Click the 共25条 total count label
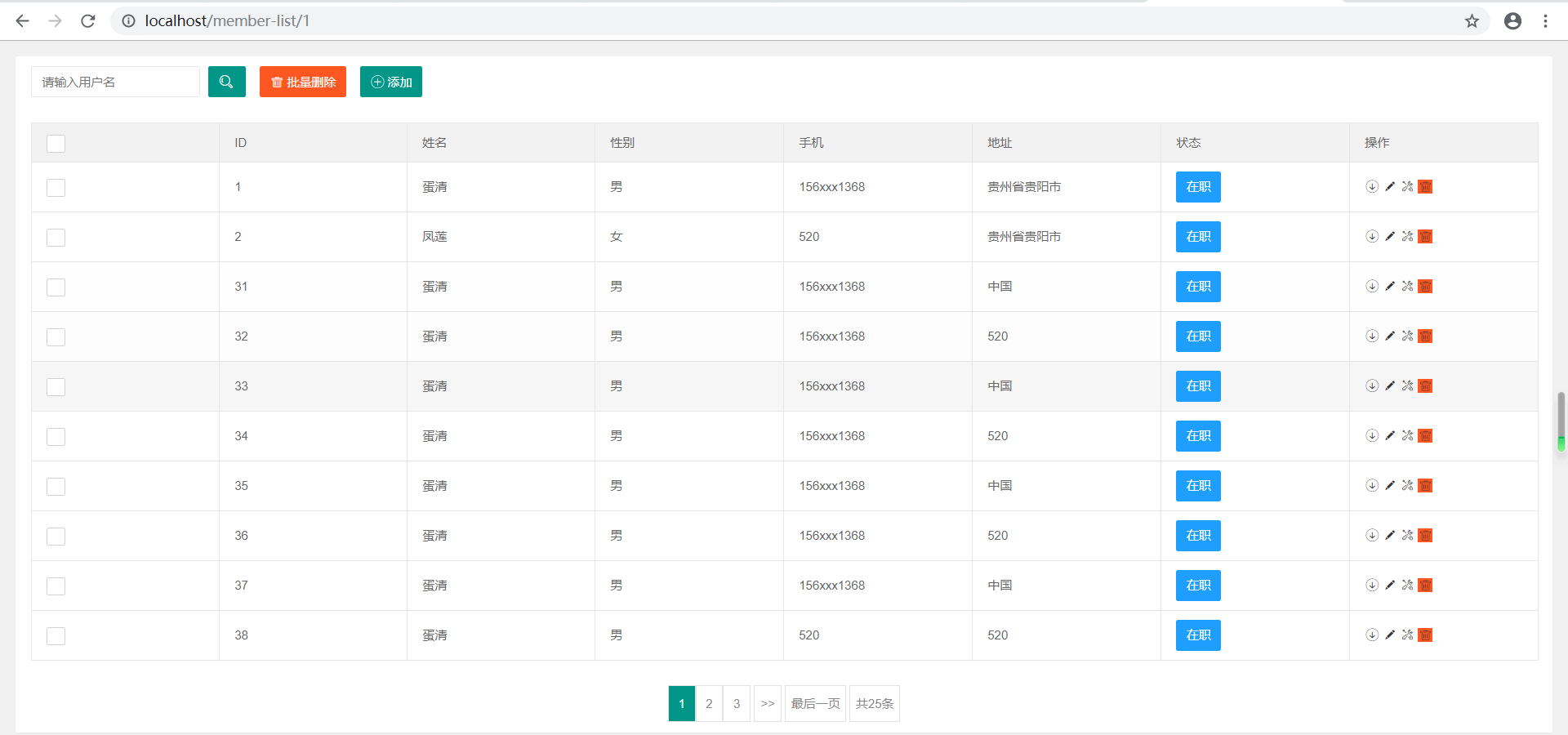The image size is (1568, 735). click(x=875, y=703)
